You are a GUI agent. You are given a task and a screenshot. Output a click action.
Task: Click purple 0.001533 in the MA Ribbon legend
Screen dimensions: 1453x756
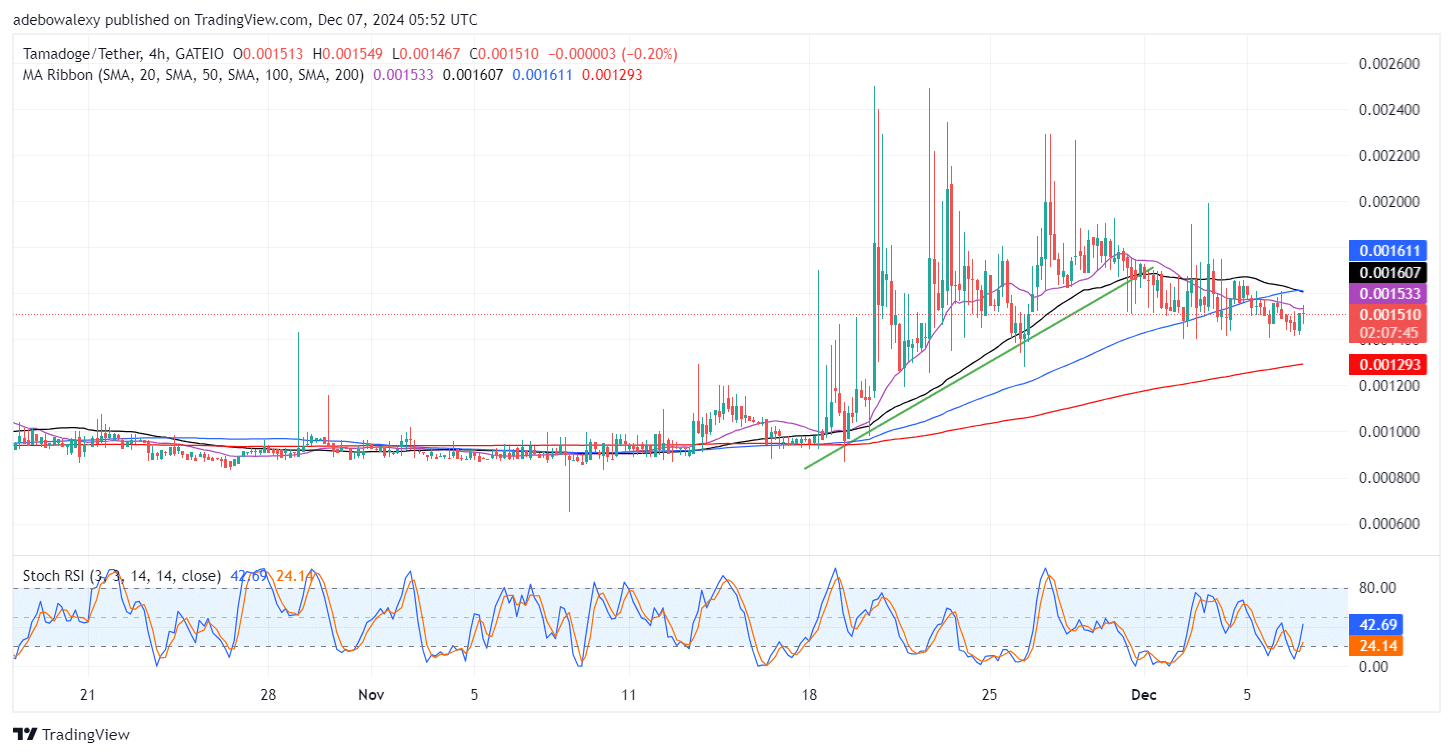403,74
